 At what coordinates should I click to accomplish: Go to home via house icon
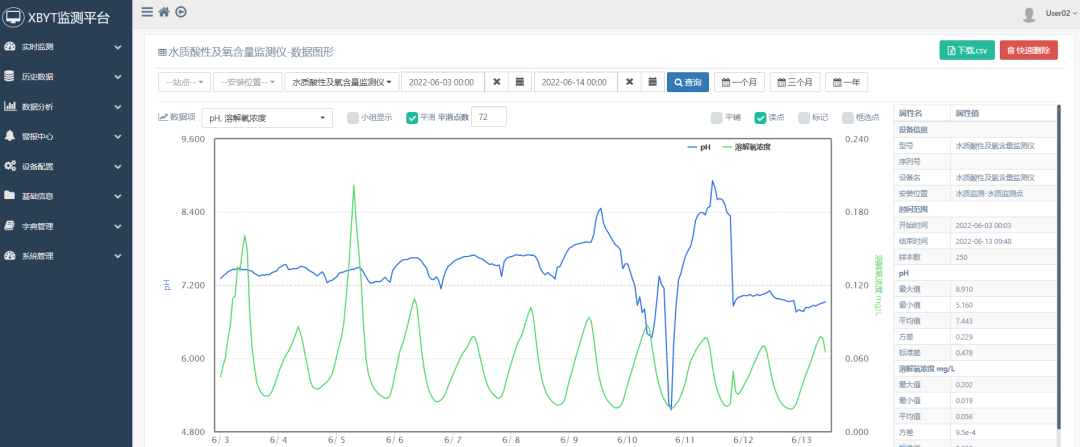click(x=164, y=12)
